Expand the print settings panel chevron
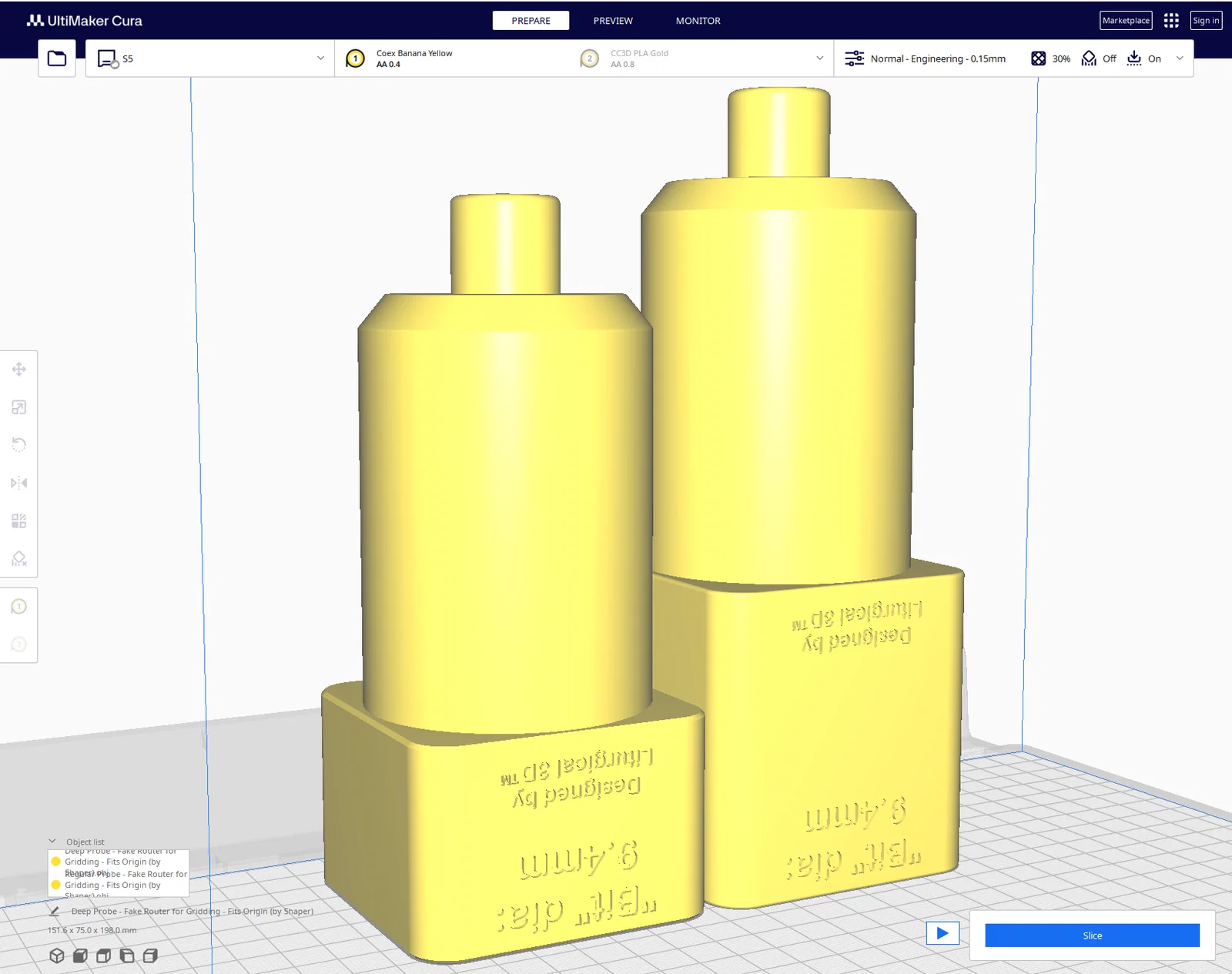 (1180, 59)
